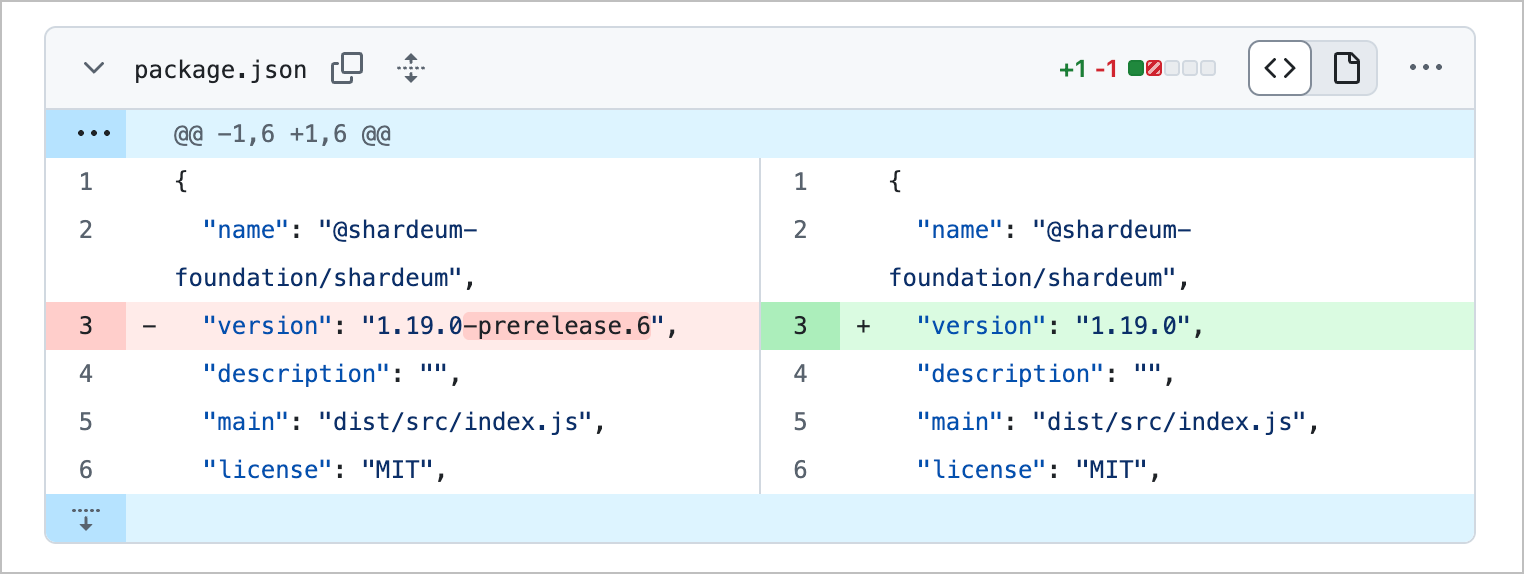The image size is (1524, 574).
Task: Open the file options kebab menu
Action: [x=1426, y=68]
